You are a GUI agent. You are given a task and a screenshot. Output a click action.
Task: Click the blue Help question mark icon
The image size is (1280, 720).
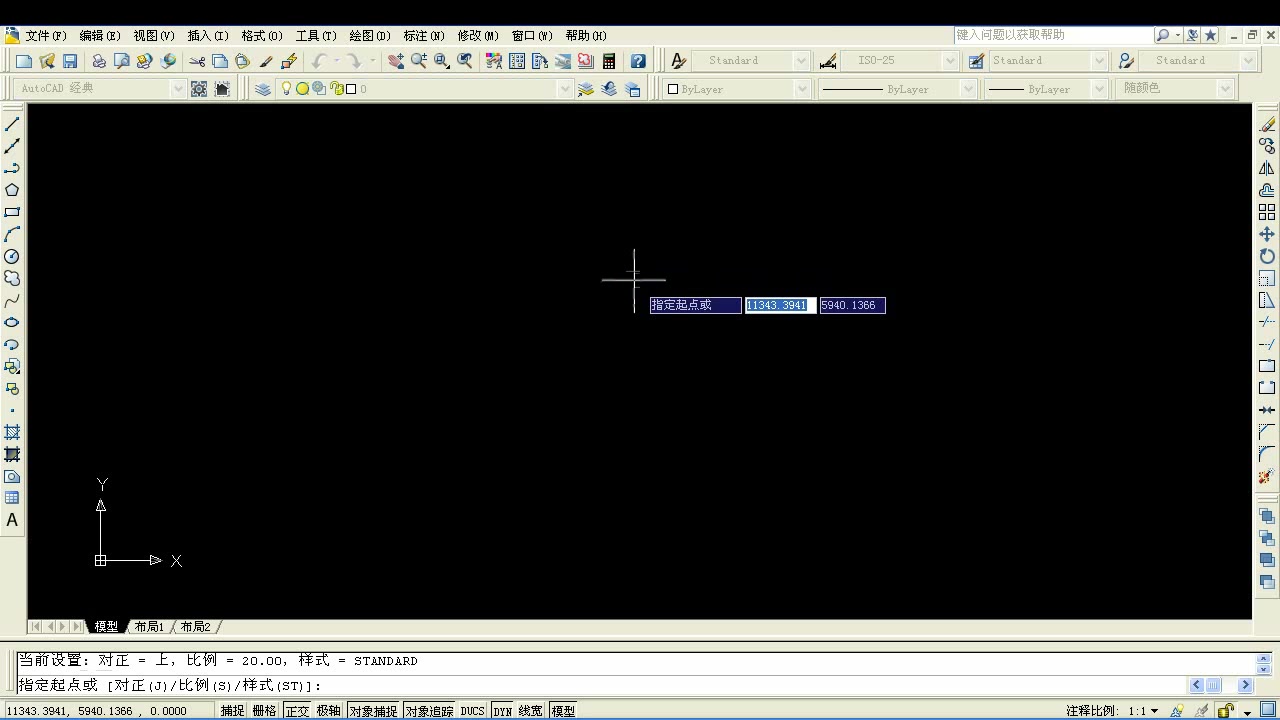pyautogui.click(x=638, y=61)
